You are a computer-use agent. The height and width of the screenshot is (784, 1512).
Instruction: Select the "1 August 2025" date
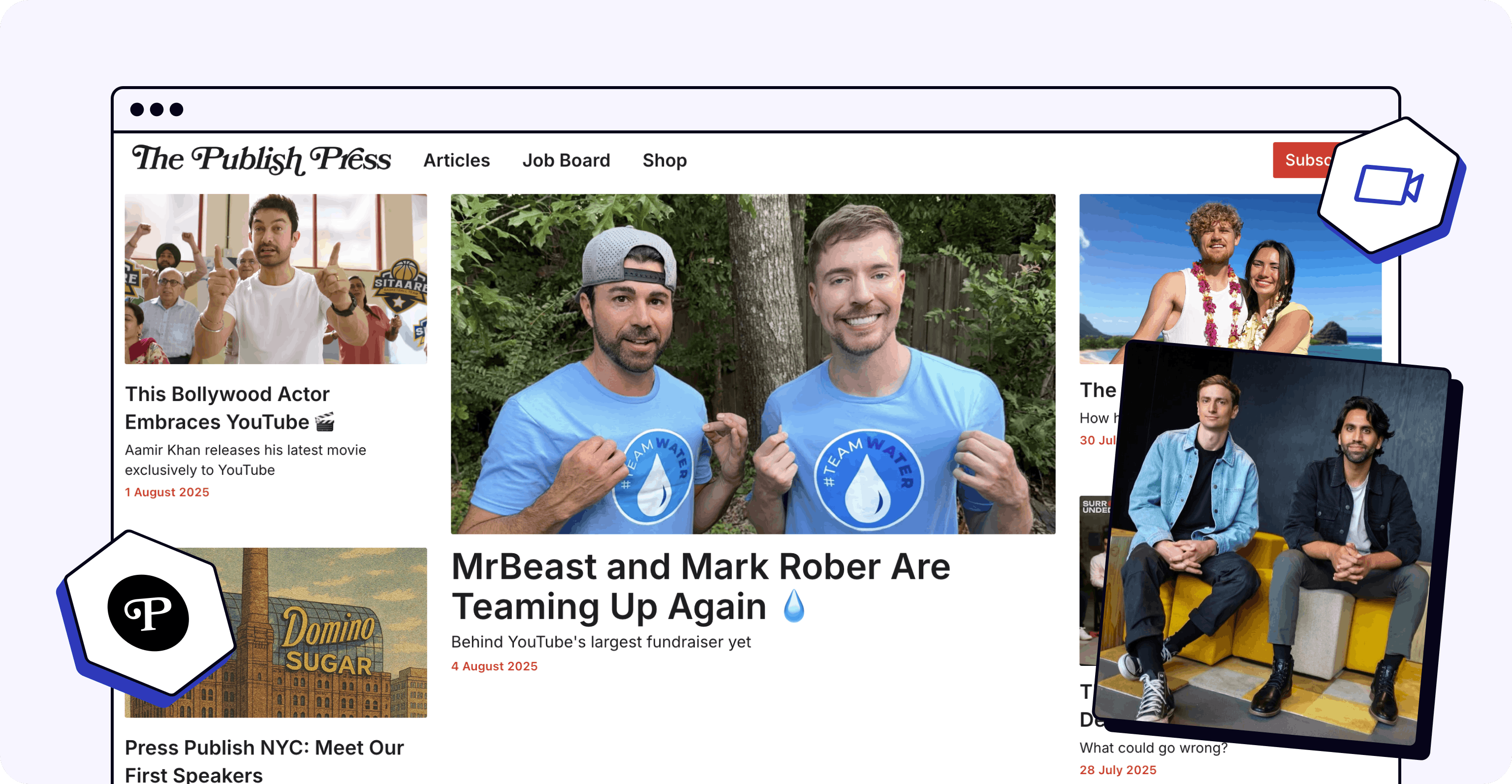167,492
